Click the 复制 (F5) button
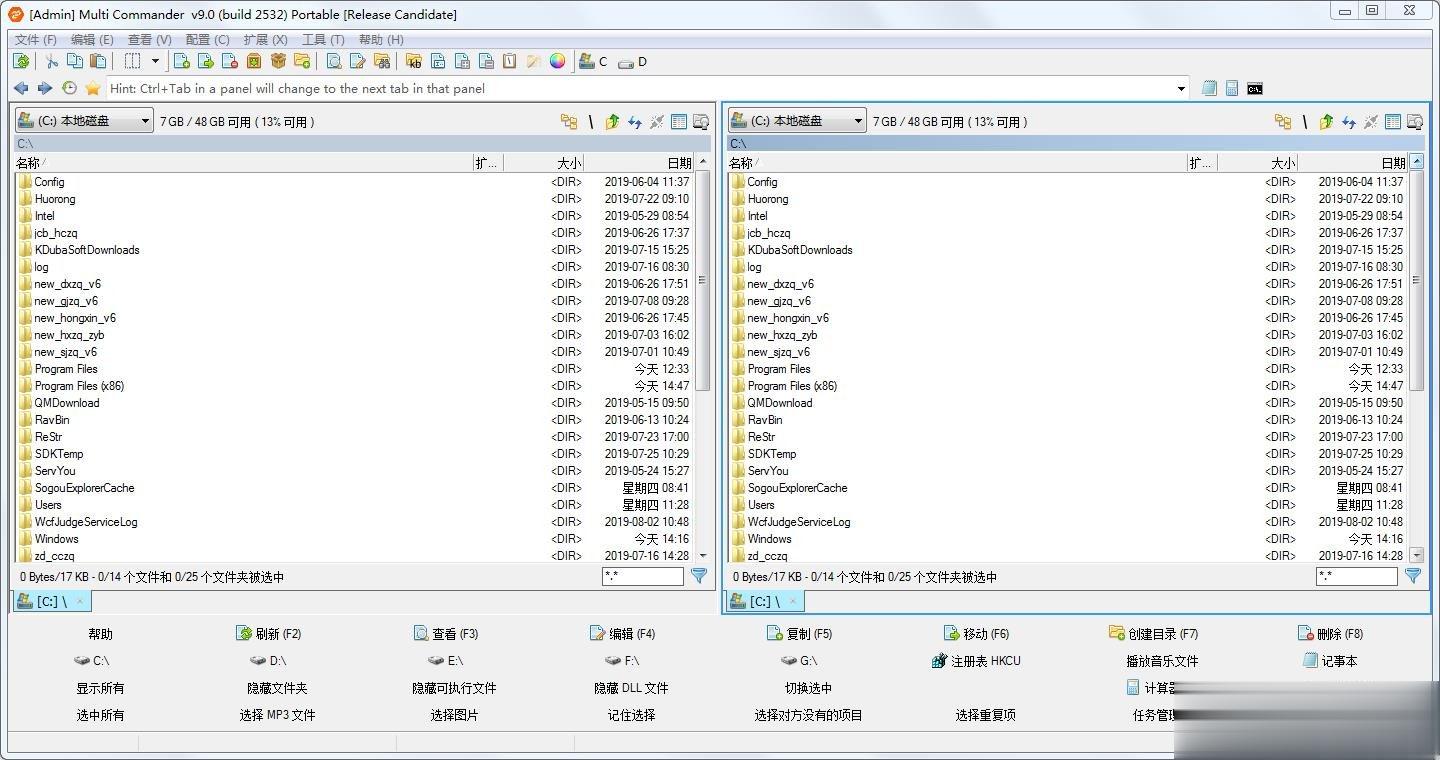The width and height of the screenshot is (1440, 760). (x=799, y=634)
